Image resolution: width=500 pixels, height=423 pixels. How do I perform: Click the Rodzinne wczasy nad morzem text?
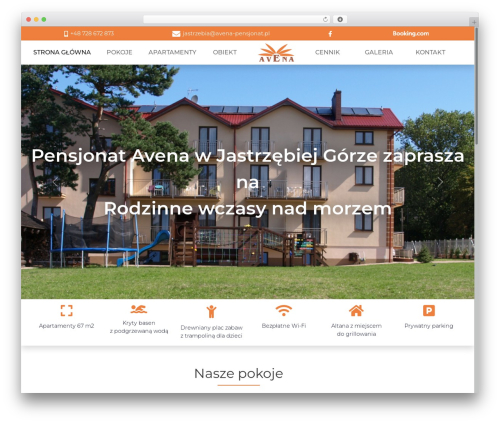coord(247,209)
